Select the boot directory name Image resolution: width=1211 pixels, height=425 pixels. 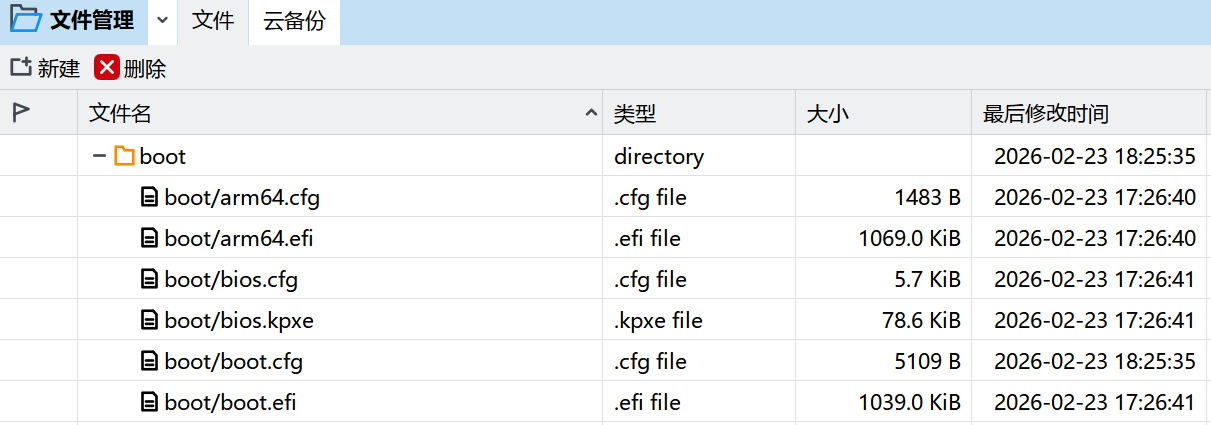pyautogui.click(x=163, y=156)
